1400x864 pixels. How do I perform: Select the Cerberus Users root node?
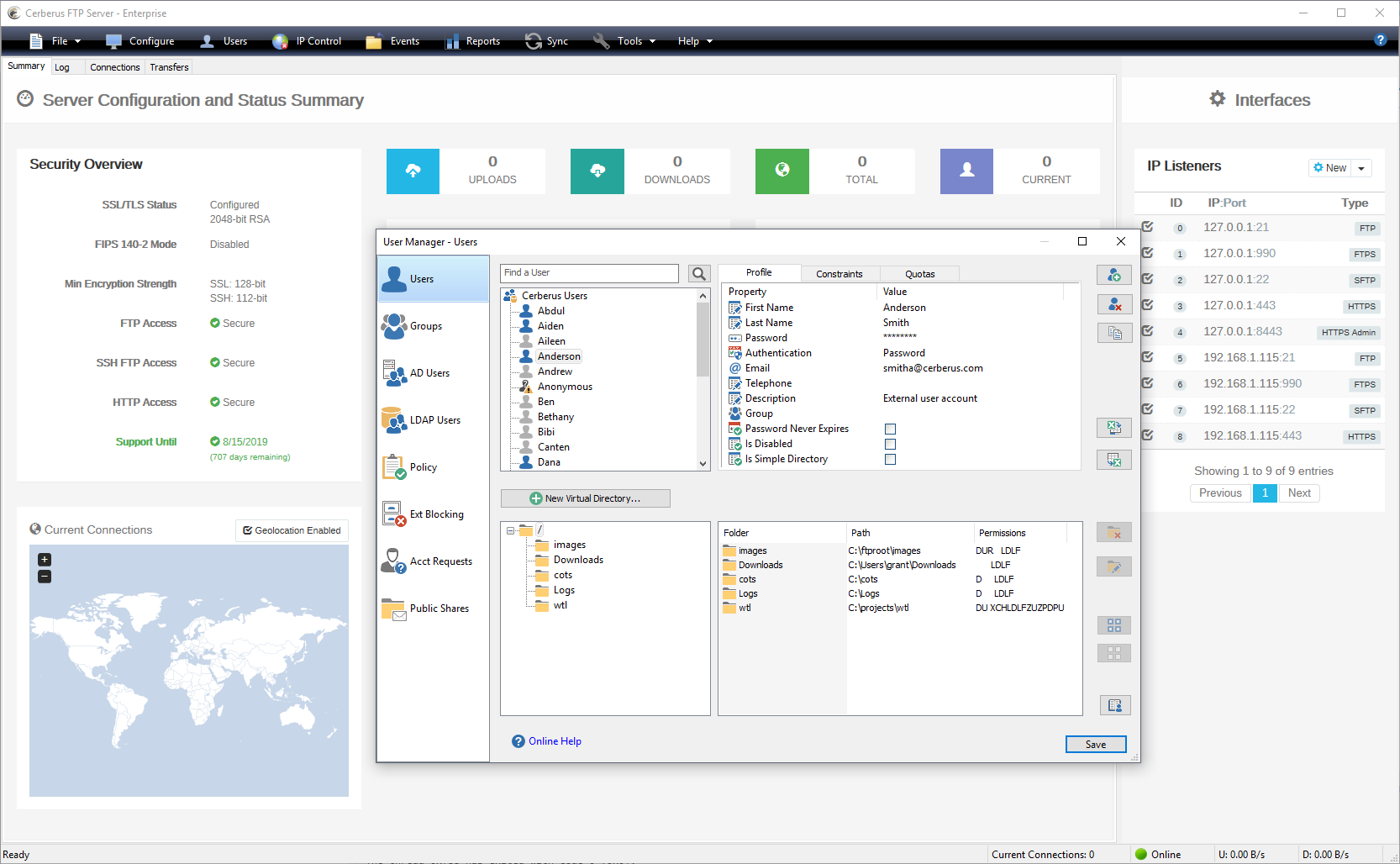point(555,296)
